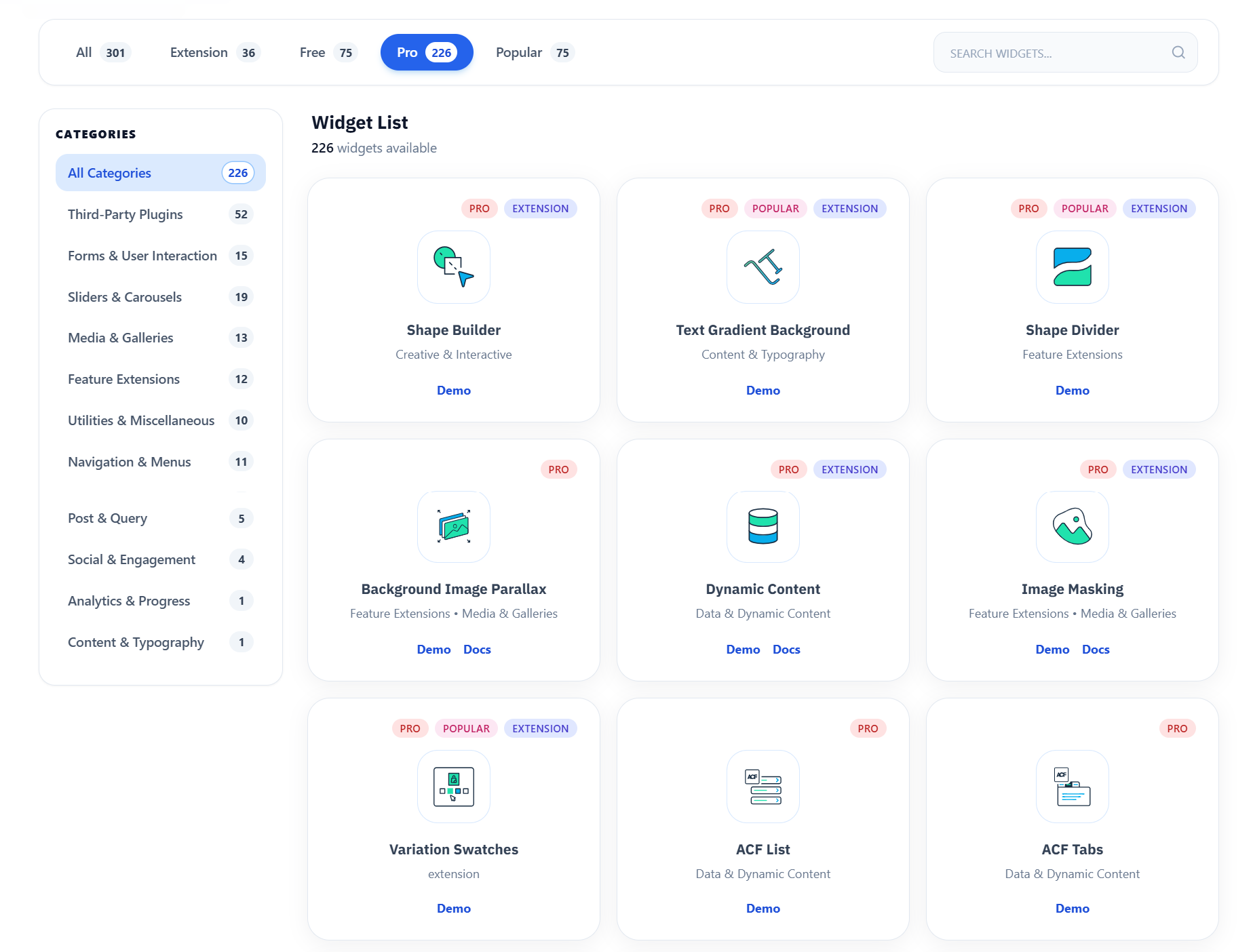Switch to the Free filter tab
The height and width of the screenshot is (952, 1253).
328,52
